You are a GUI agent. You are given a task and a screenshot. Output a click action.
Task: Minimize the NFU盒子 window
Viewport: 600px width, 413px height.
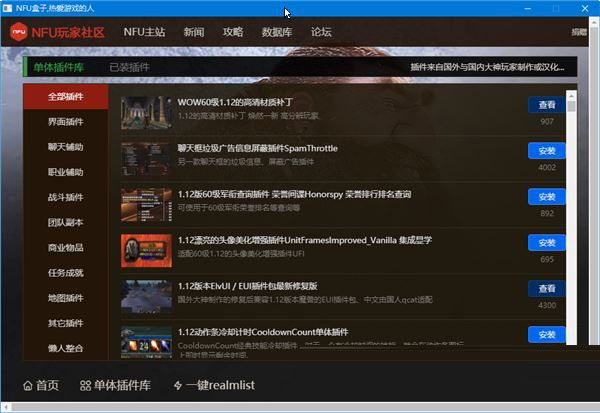[x=527, y=8]
